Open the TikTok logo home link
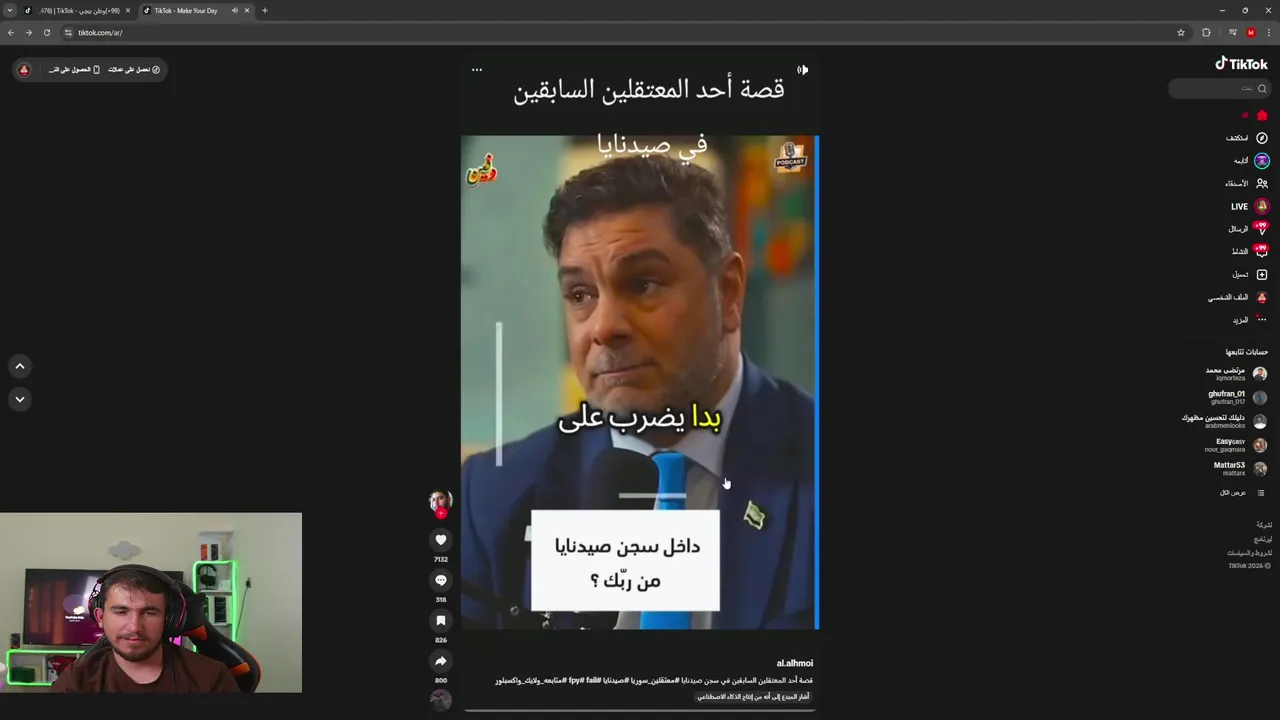The height and width of the screenshot is (720, 1280). click(x=1241, y=64)
